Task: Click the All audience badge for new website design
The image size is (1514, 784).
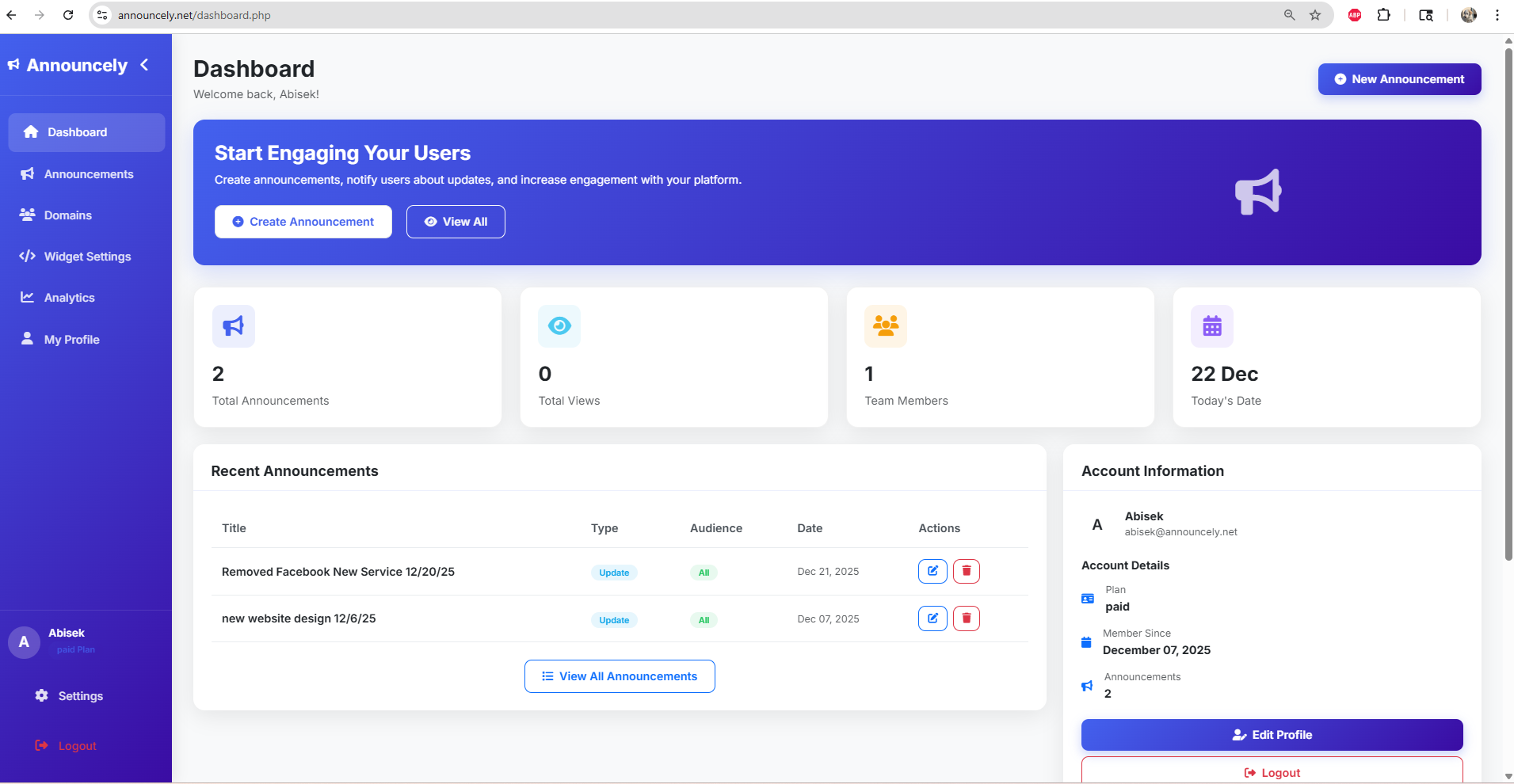Action: 704,620
